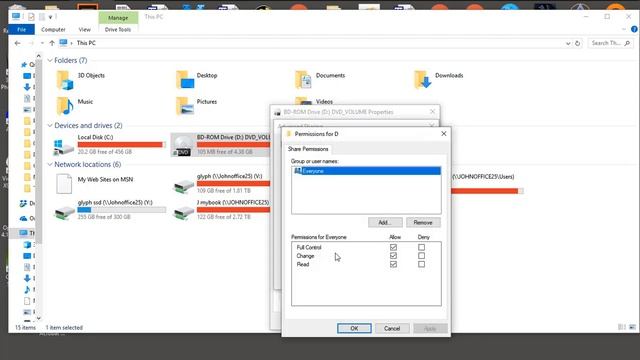Open the quick access toolbar customize dropdown

pyautogui.click(x=50, y=17)
